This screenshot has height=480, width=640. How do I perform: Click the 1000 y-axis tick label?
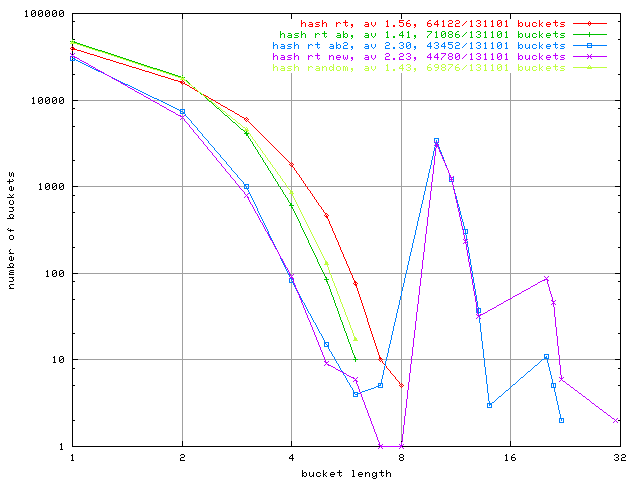pyautogui.click(x=51, y=187)
